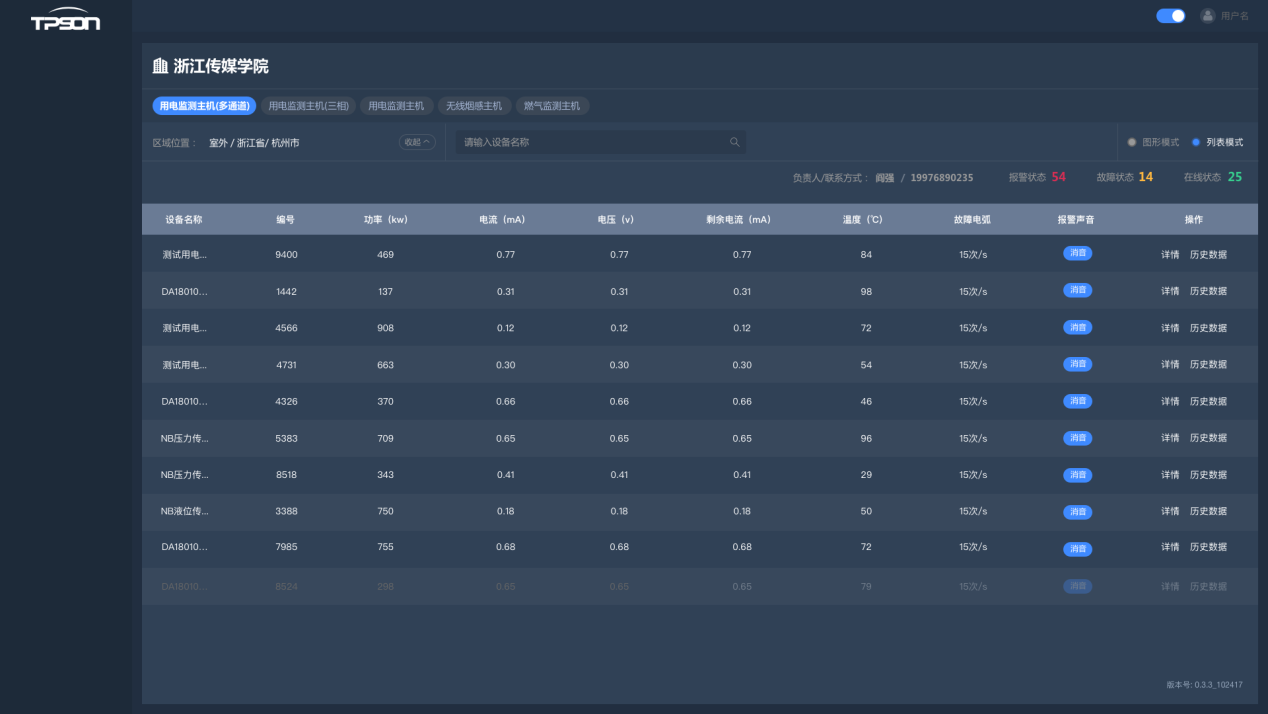Screen dimensions: 1268x714
Task: Click the 区域位置 value 室外/浙江省/杭州市
Action: pos(254,143)
